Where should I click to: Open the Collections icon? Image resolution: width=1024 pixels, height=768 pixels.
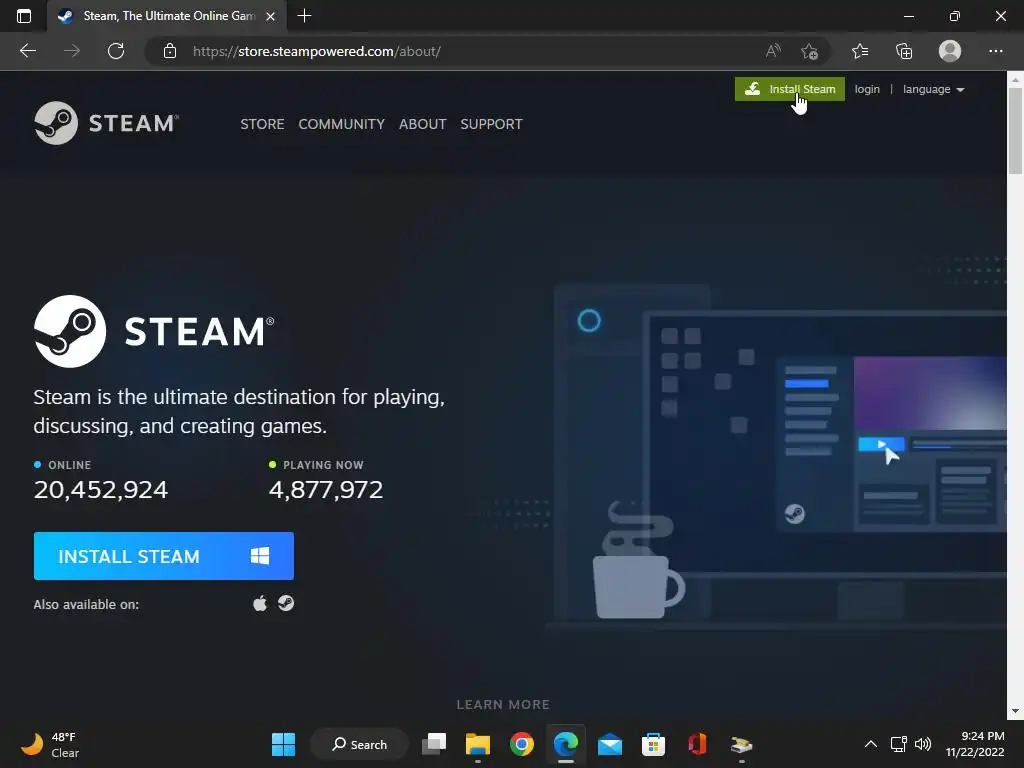[904, 51]
